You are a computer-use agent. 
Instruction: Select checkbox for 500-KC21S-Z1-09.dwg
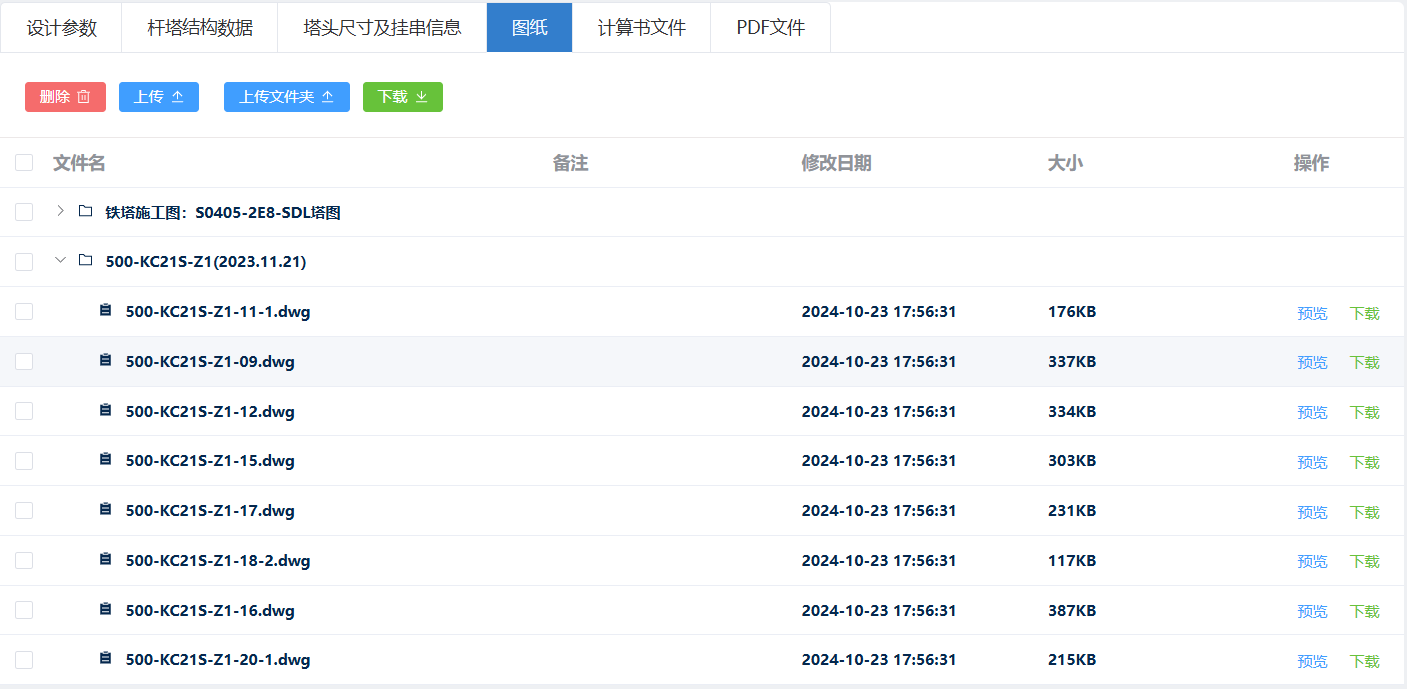point(24,361)
